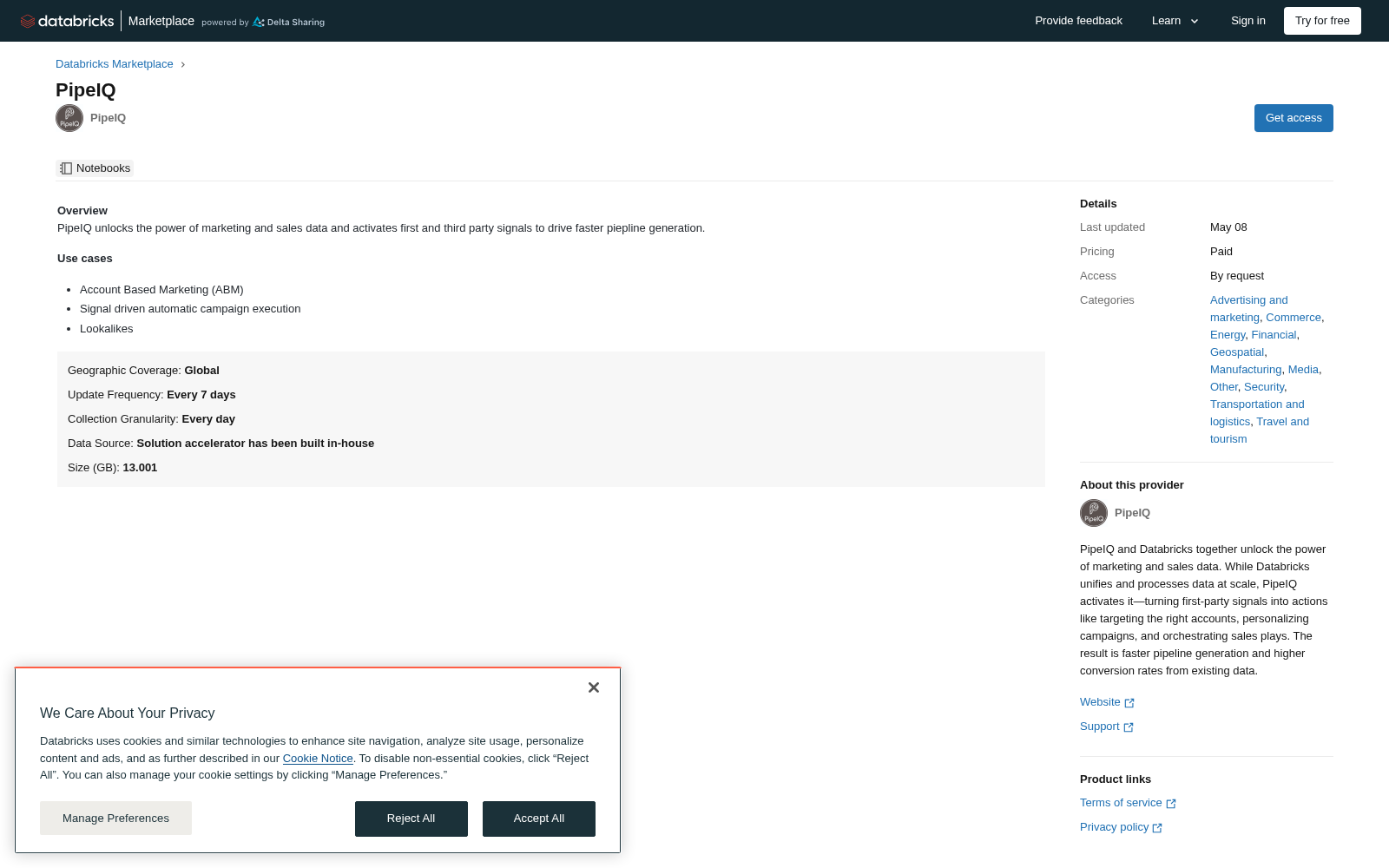
Task: Open the Geospatial category
Action: [1237, 352]
